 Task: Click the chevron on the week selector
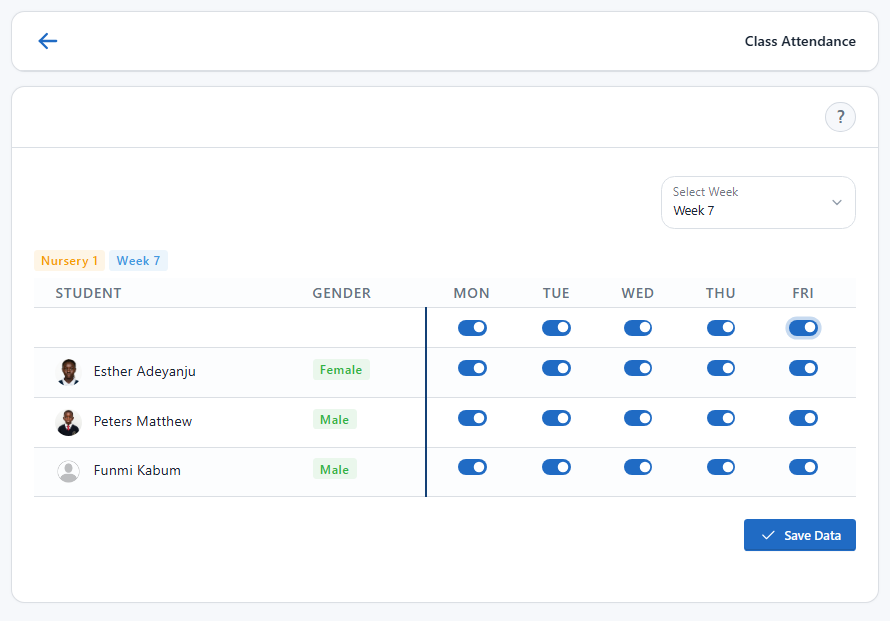click(x=836, y=201)
